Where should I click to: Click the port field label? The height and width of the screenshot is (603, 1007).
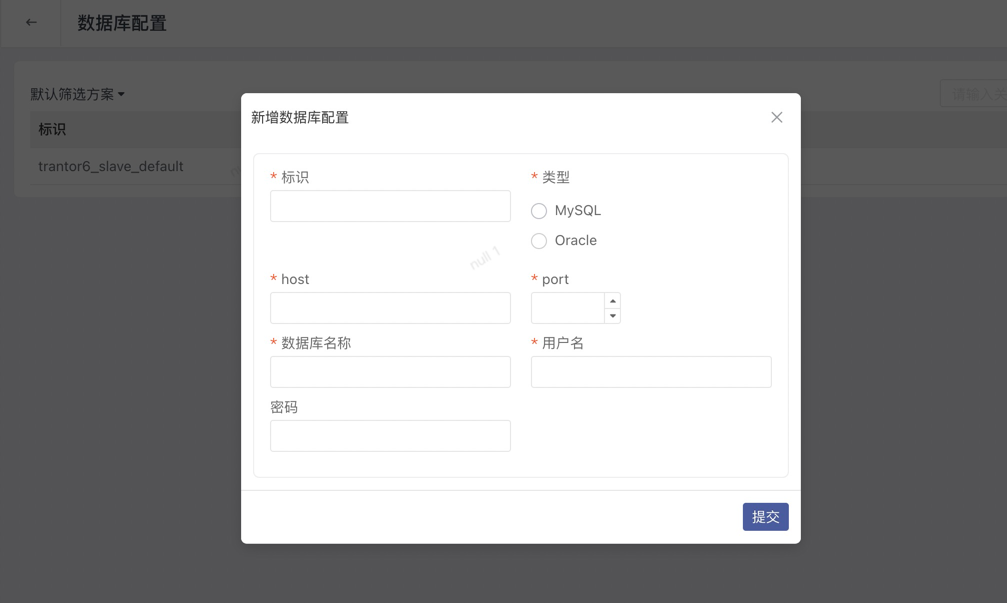pos(556,279)
